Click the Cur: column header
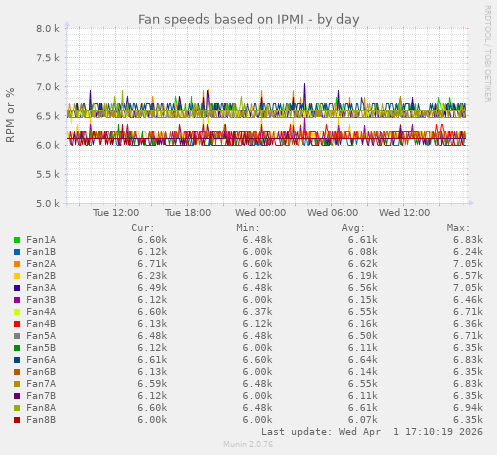Screen dimensions: 497x455 143,228
